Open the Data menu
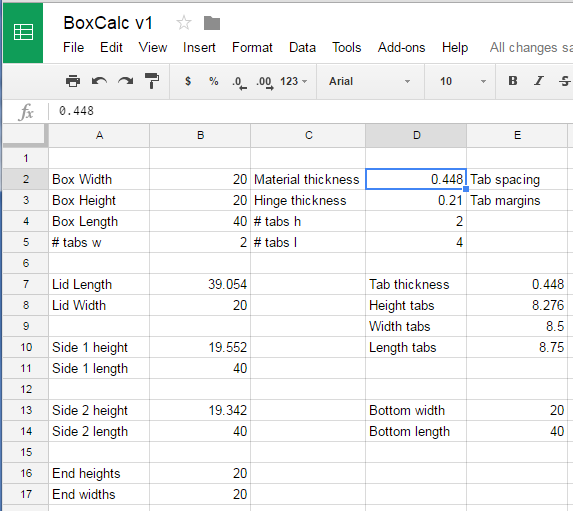Screen dimensions: 573x511 click(302, 48)
